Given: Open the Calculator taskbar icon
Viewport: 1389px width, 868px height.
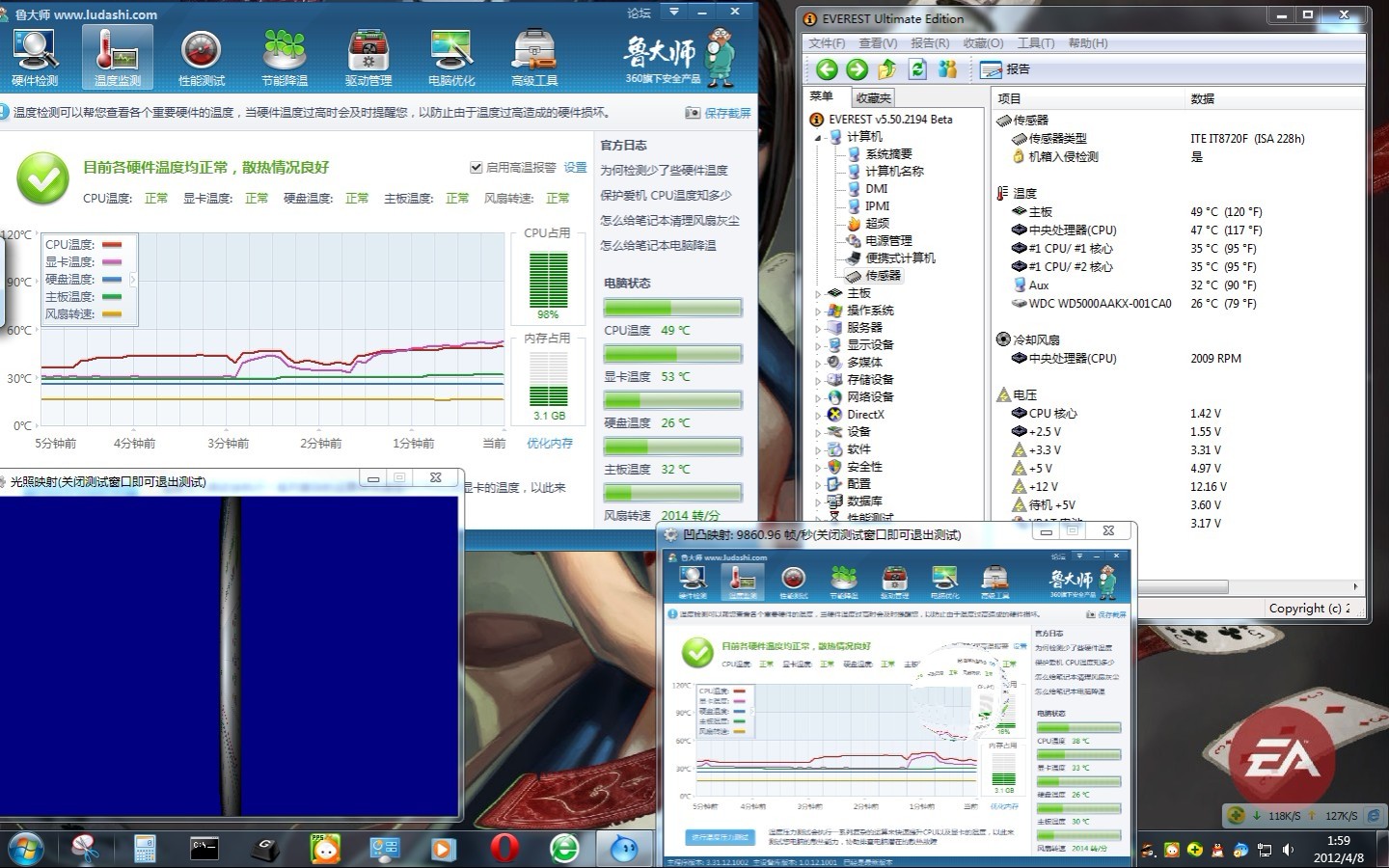Looking at the screenshot, I should (145, 849).
